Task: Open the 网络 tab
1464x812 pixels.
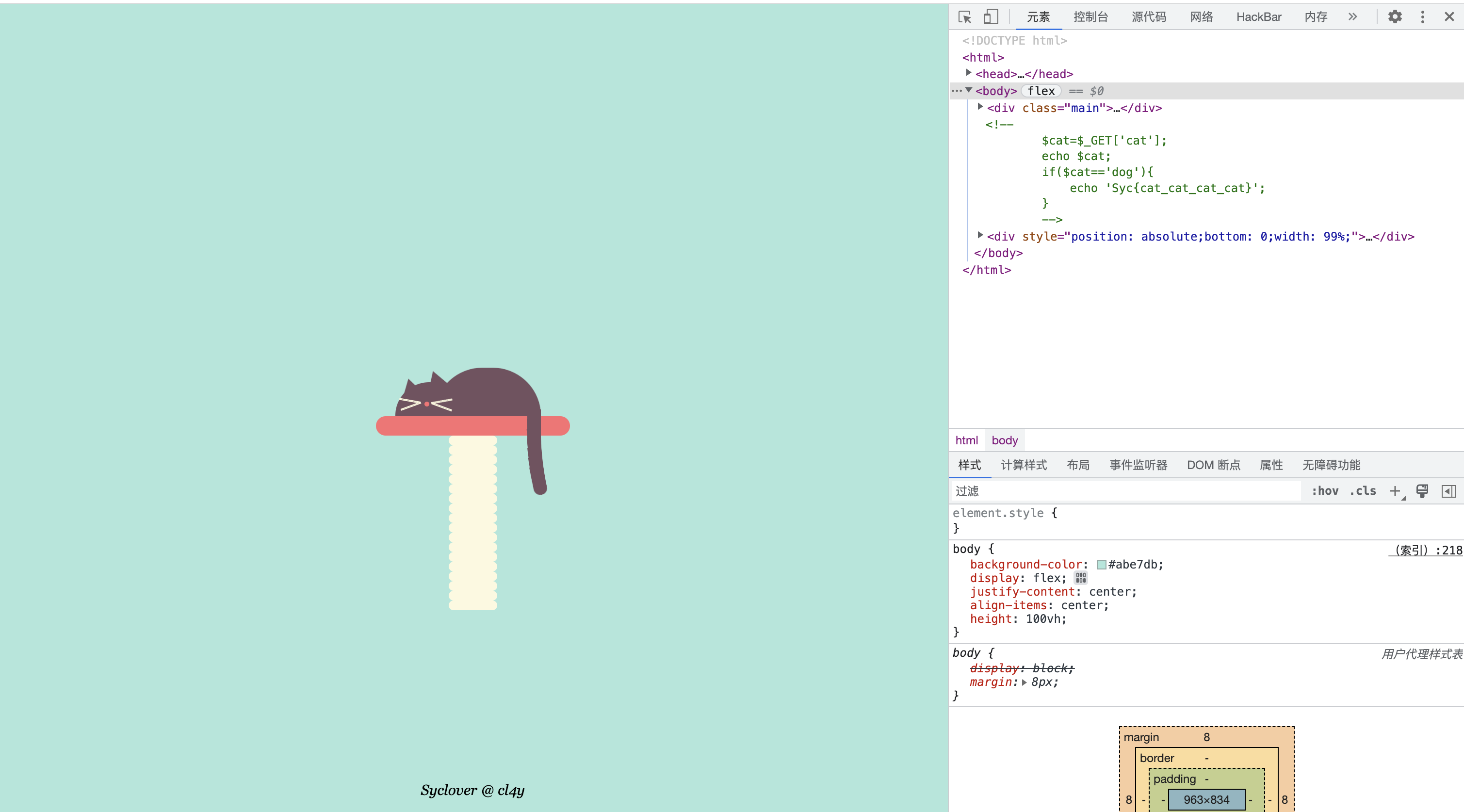Action: [x=1202, y=17]
